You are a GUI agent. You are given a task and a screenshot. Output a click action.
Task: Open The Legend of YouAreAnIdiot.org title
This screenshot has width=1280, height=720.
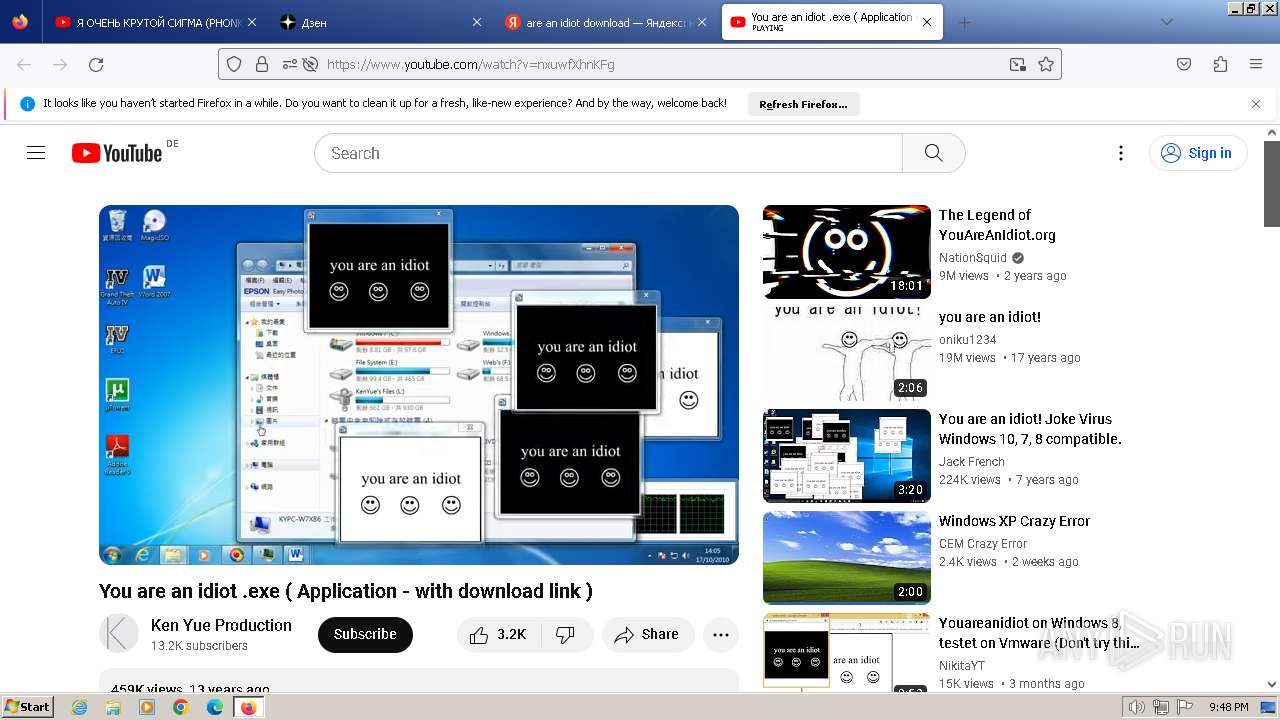click(x=997, y=225)
